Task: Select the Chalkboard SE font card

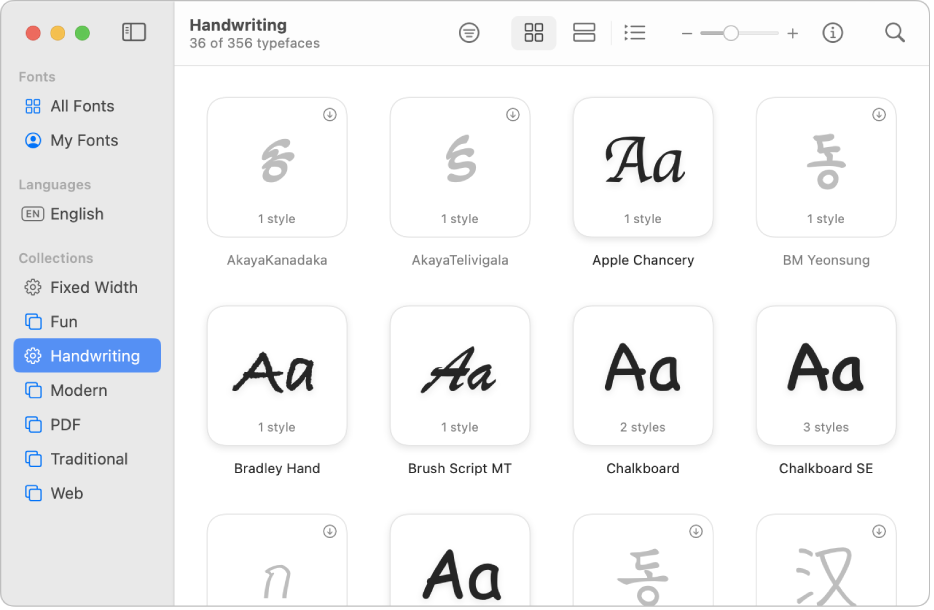Action: [x=826, y=376]
